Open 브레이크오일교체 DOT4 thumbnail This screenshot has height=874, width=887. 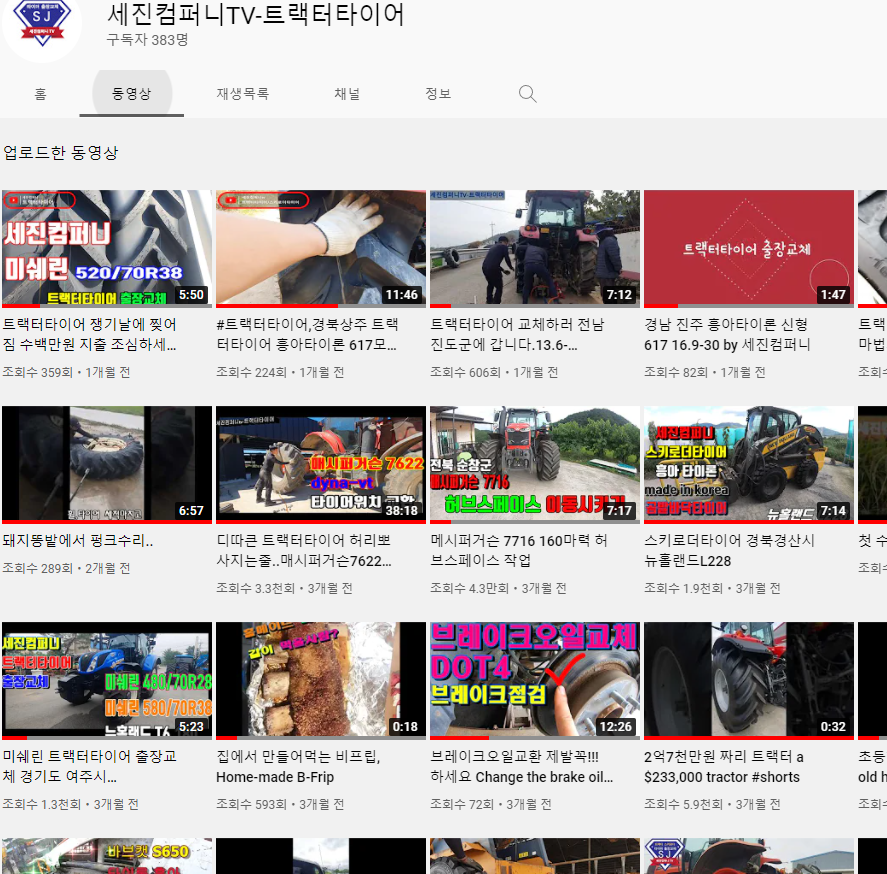coord(535,680)
